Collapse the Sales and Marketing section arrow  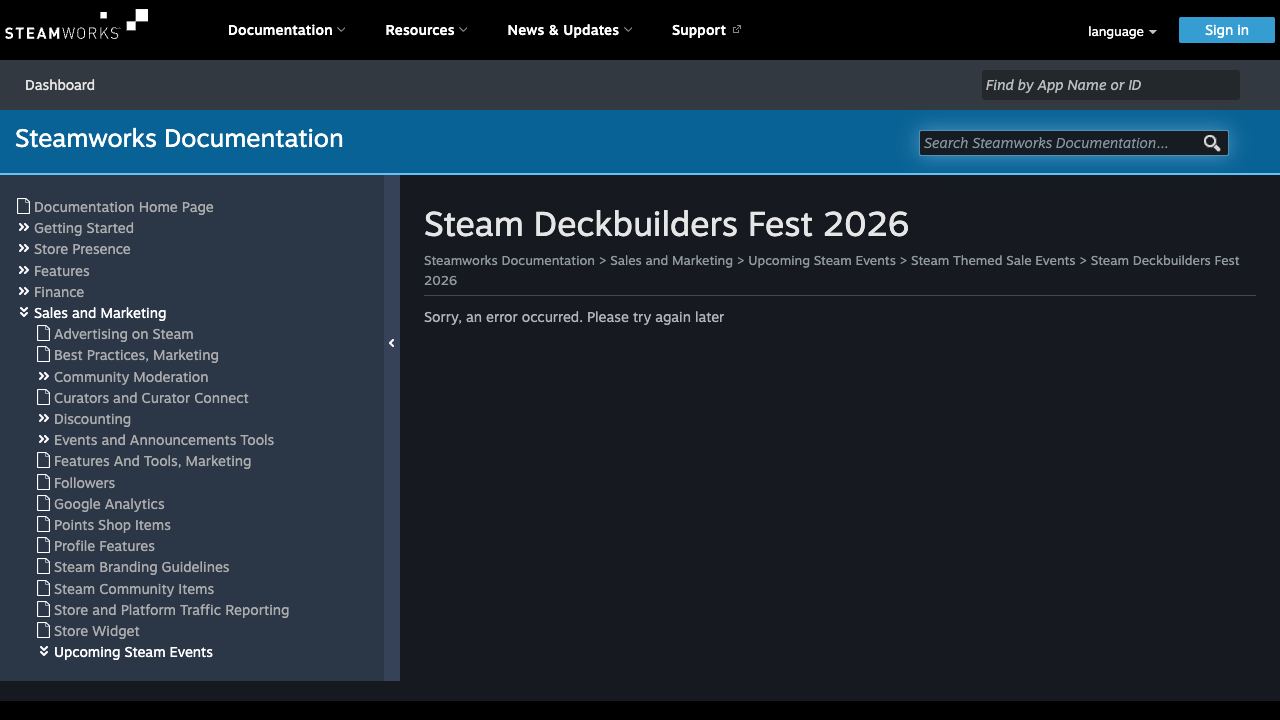click(x=24, y=312)
